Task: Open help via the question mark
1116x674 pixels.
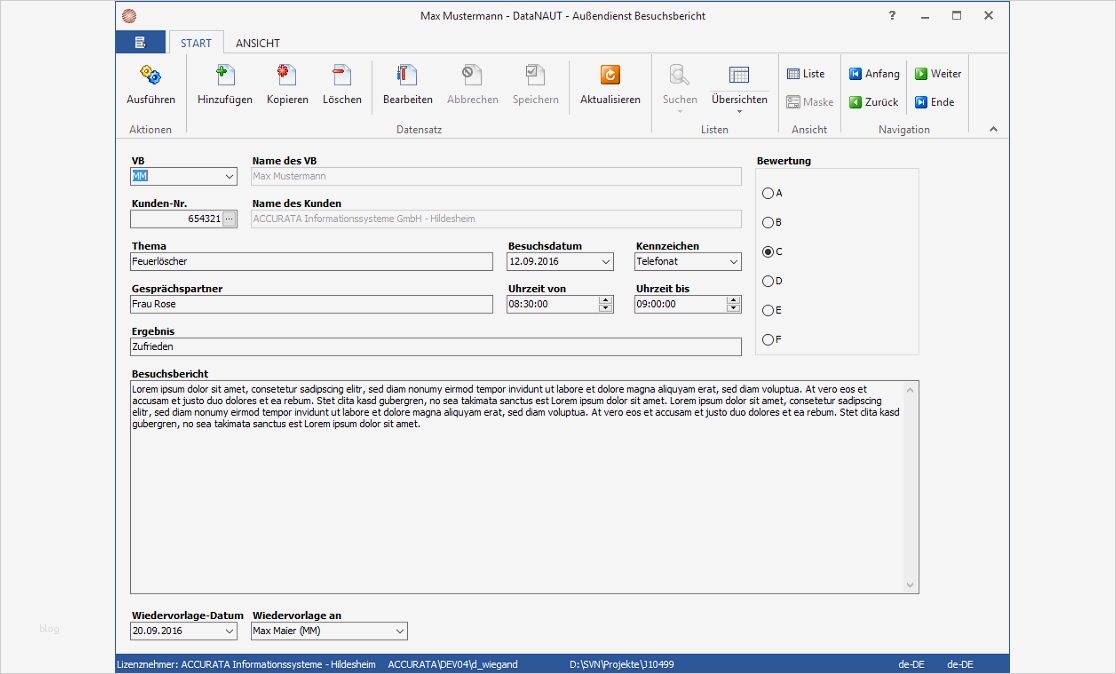Action: pyautogui.click(x=892, y=16)
